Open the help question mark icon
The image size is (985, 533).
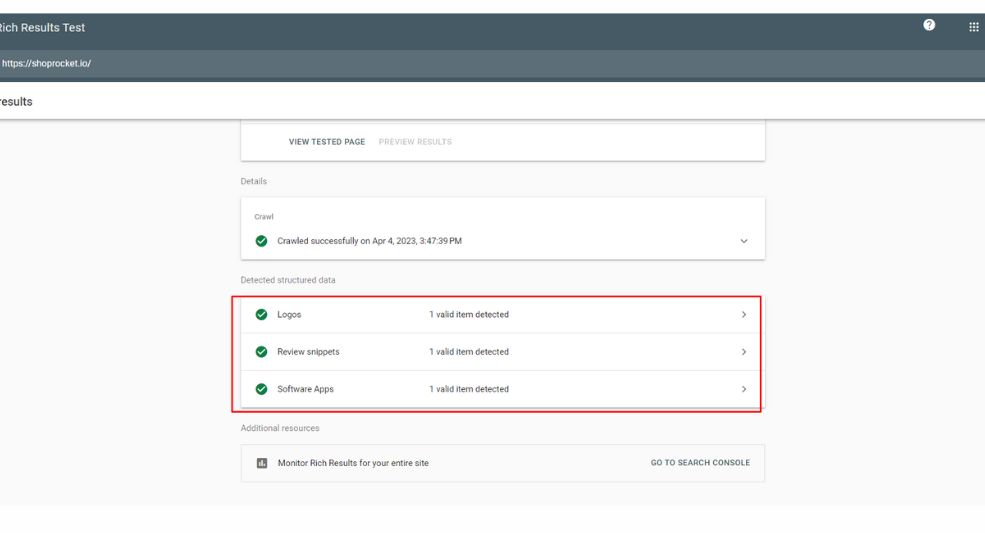coord(929,25)
